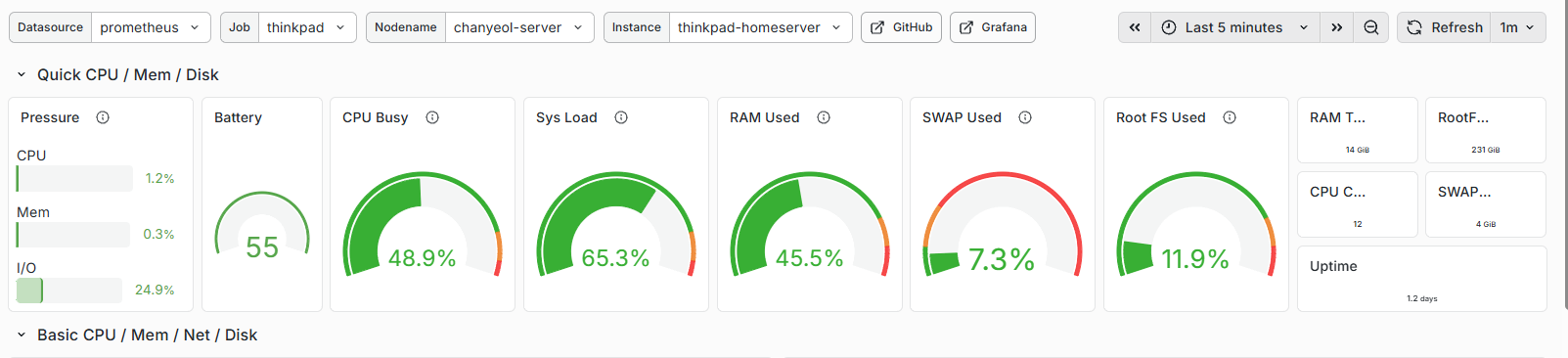Click the CPU pressure bar
The width and height of the screenshot is (1568, 358).
(x=74, y=178)
